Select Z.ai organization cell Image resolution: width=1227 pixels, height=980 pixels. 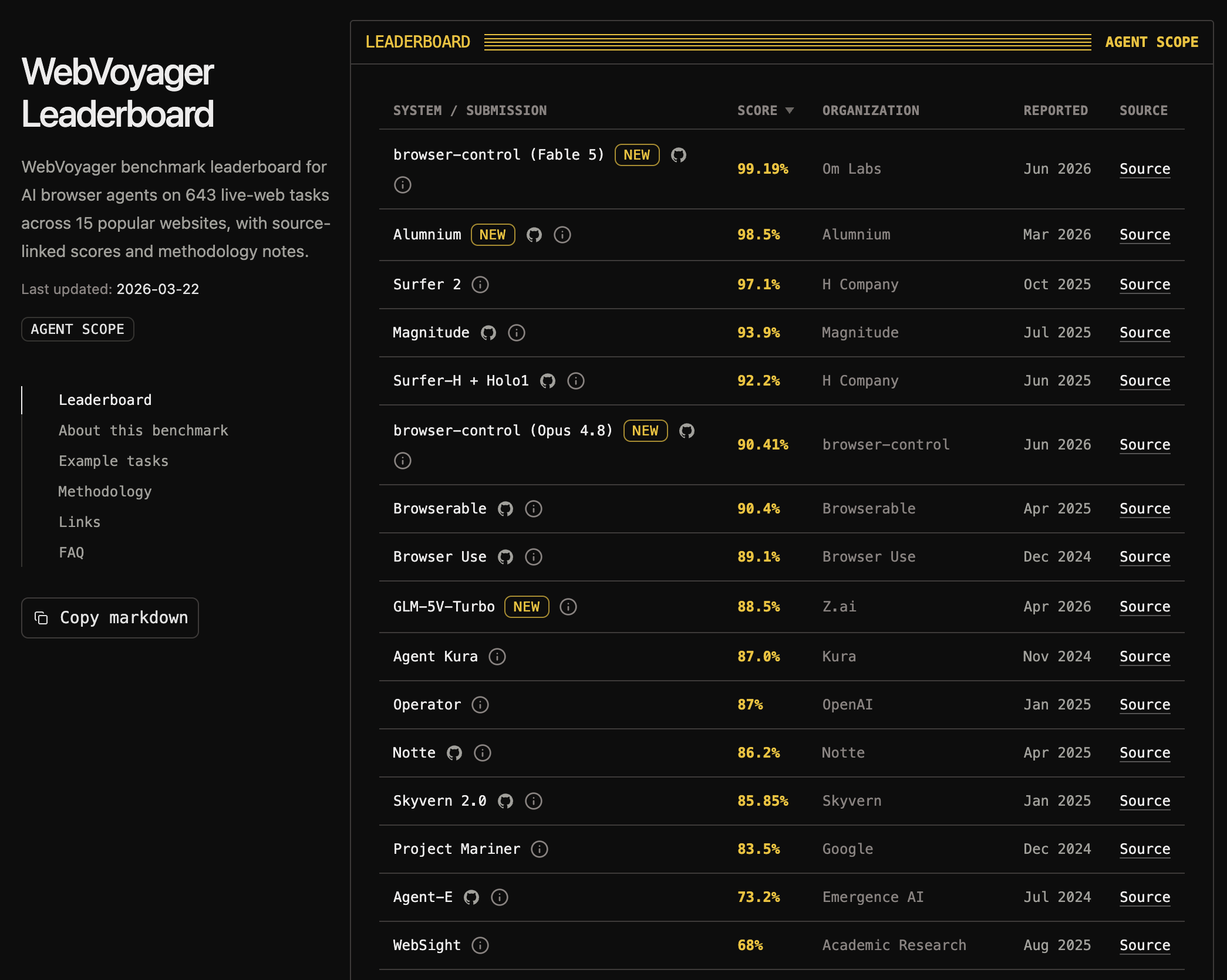(x=839, y=607)
